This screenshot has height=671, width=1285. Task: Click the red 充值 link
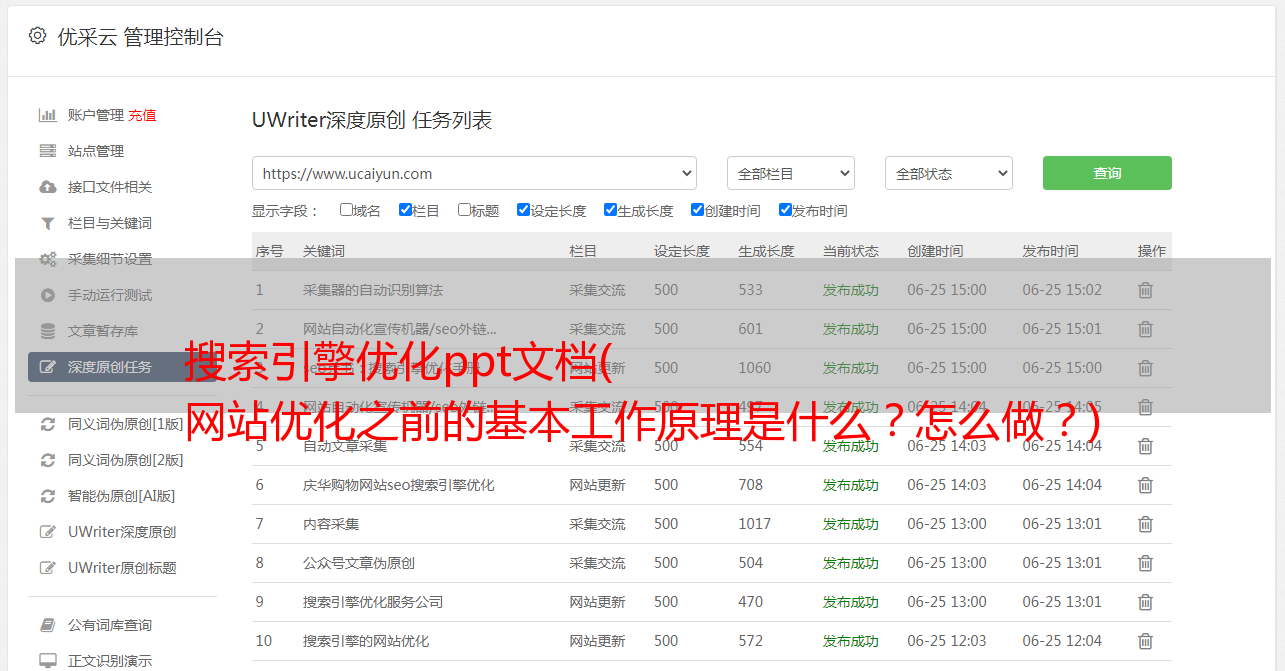point(142,115)
